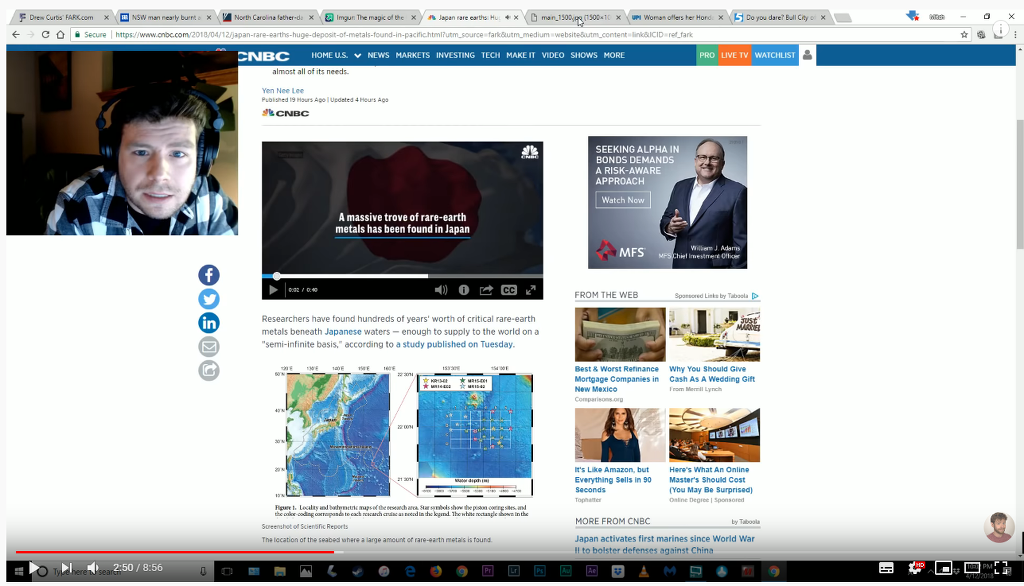Play the CNBC embedded video

point(273,290)
